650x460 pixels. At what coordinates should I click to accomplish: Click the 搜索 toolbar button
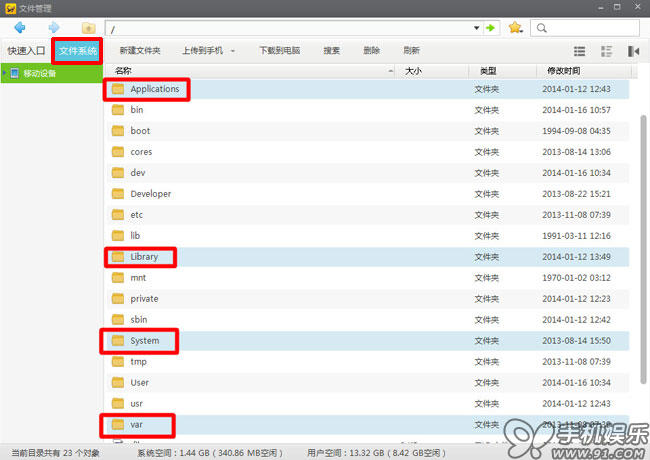(x=332, y=51)
